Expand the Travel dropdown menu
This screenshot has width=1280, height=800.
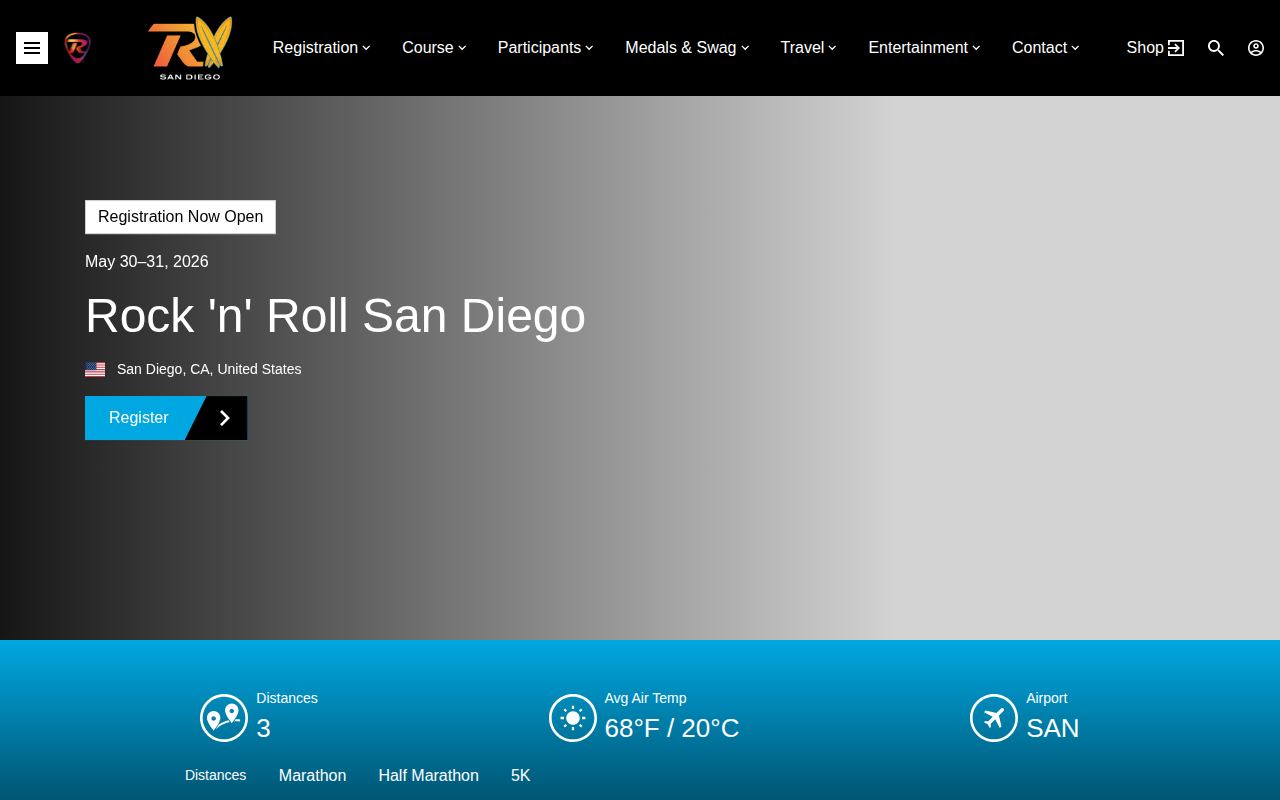click(x=809, y=48)
